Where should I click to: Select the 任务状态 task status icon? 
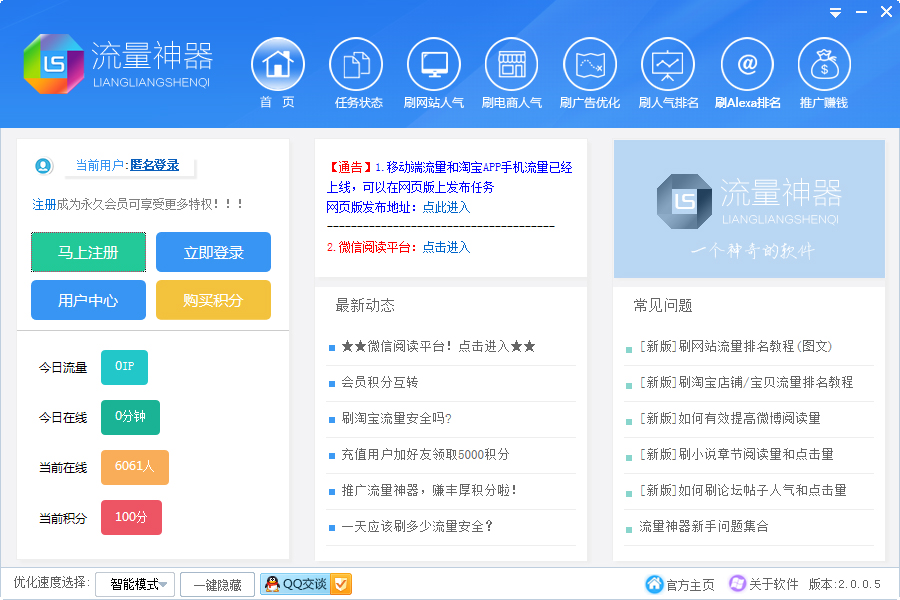click(x=356, y=65)
